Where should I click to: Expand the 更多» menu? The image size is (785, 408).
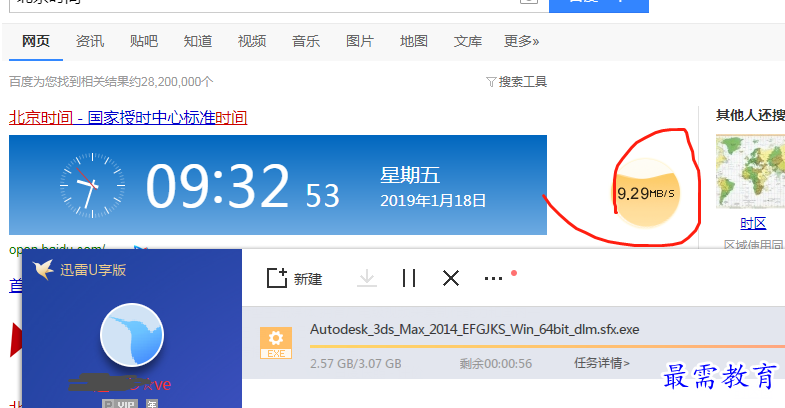[522, 41]
